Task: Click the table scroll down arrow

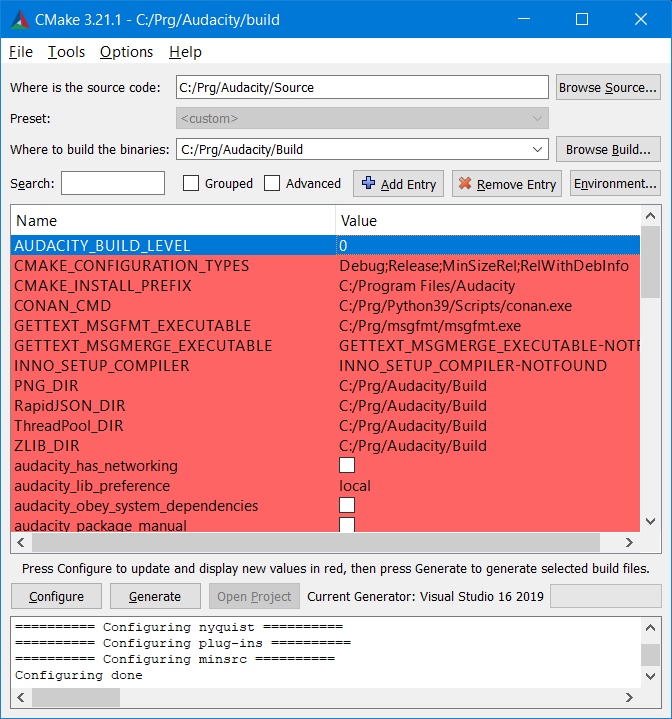Action: [650, 521]
